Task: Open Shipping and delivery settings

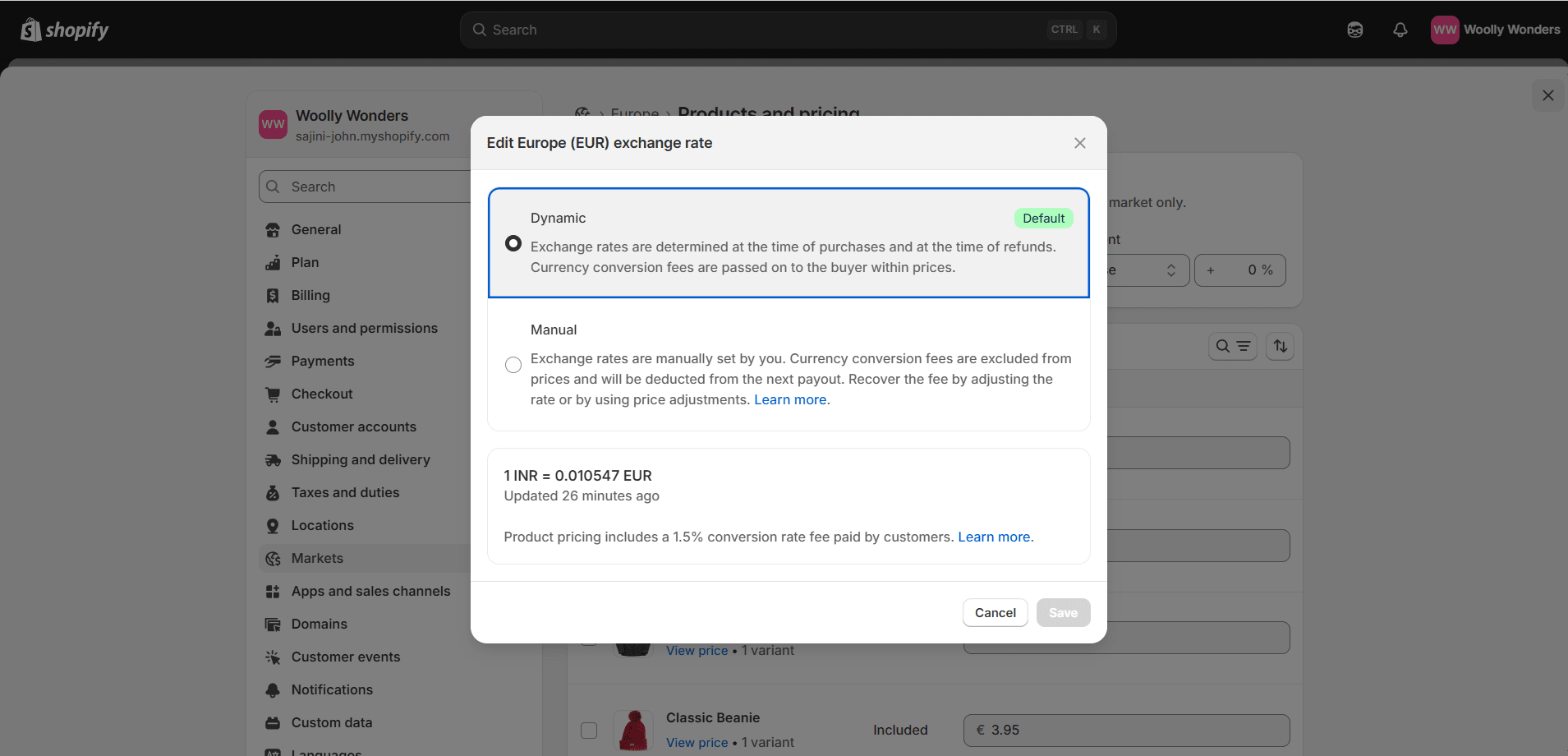Action: click(361, 459)
